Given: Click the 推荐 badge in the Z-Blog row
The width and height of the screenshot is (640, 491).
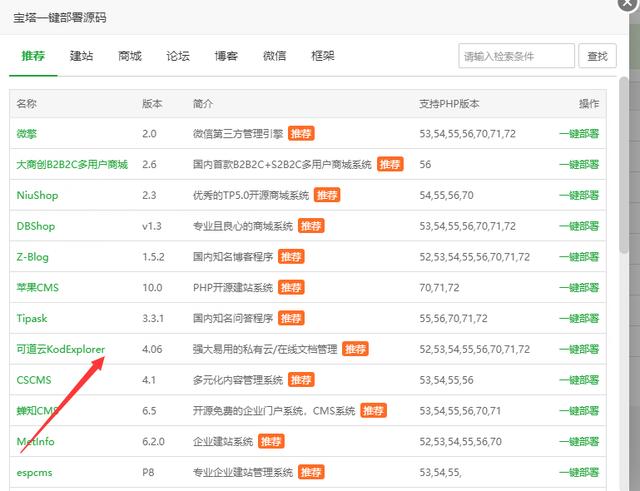Looking at the screenshot, I should tap(291, 257).
